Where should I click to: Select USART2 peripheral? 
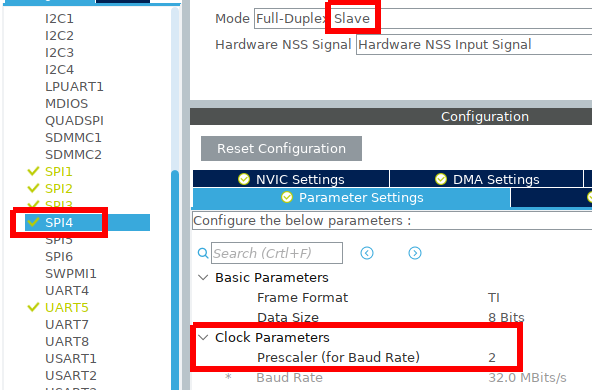pyautogui.click(x=71, y=375)
